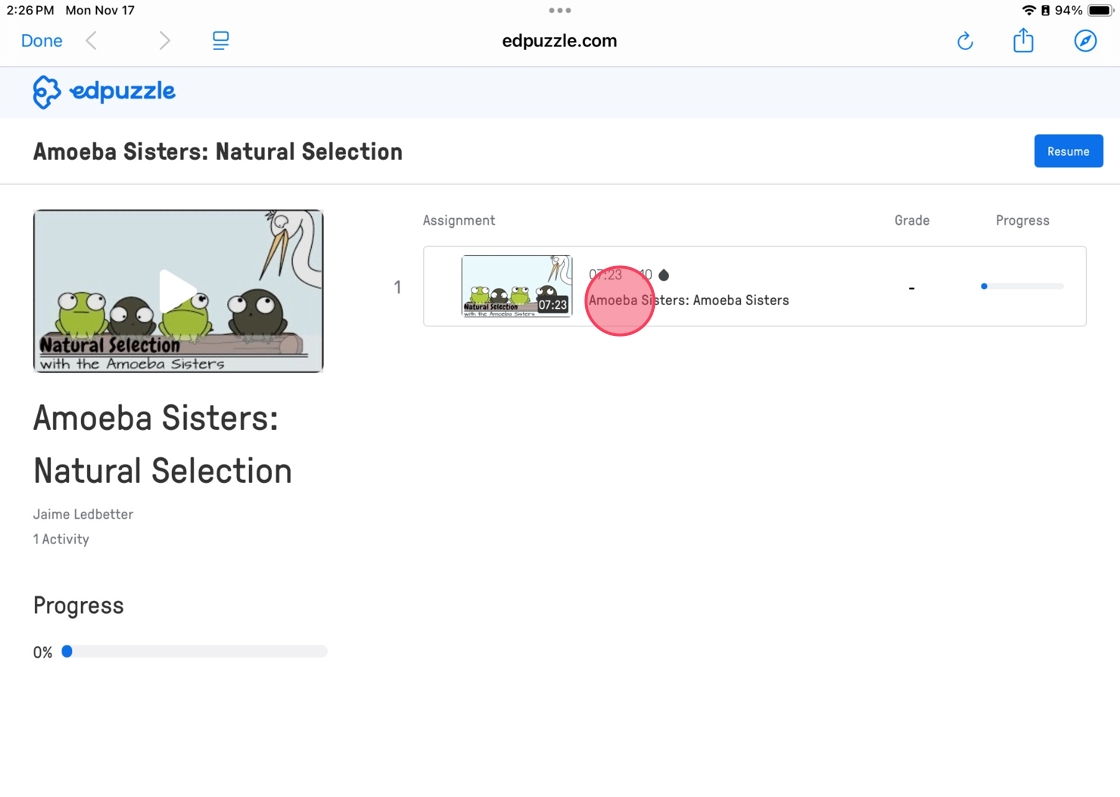Click the Progress column header
This screenshot has width=1120, height=797.
1023,221
